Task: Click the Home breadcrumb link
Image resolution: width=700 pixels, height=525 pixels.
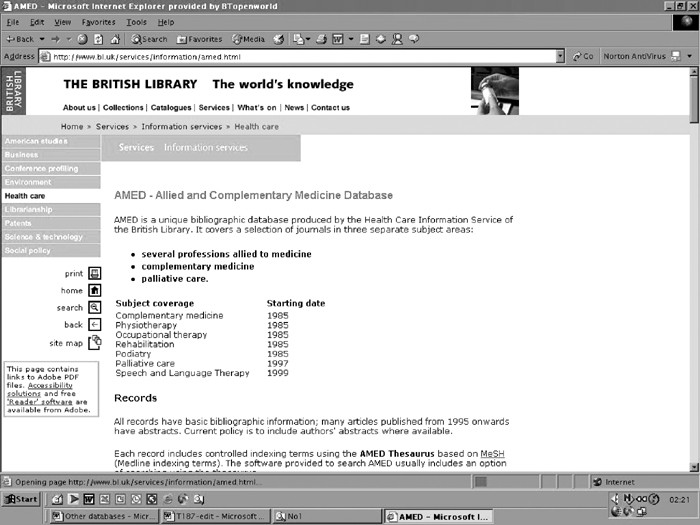Action: [72, 127]
